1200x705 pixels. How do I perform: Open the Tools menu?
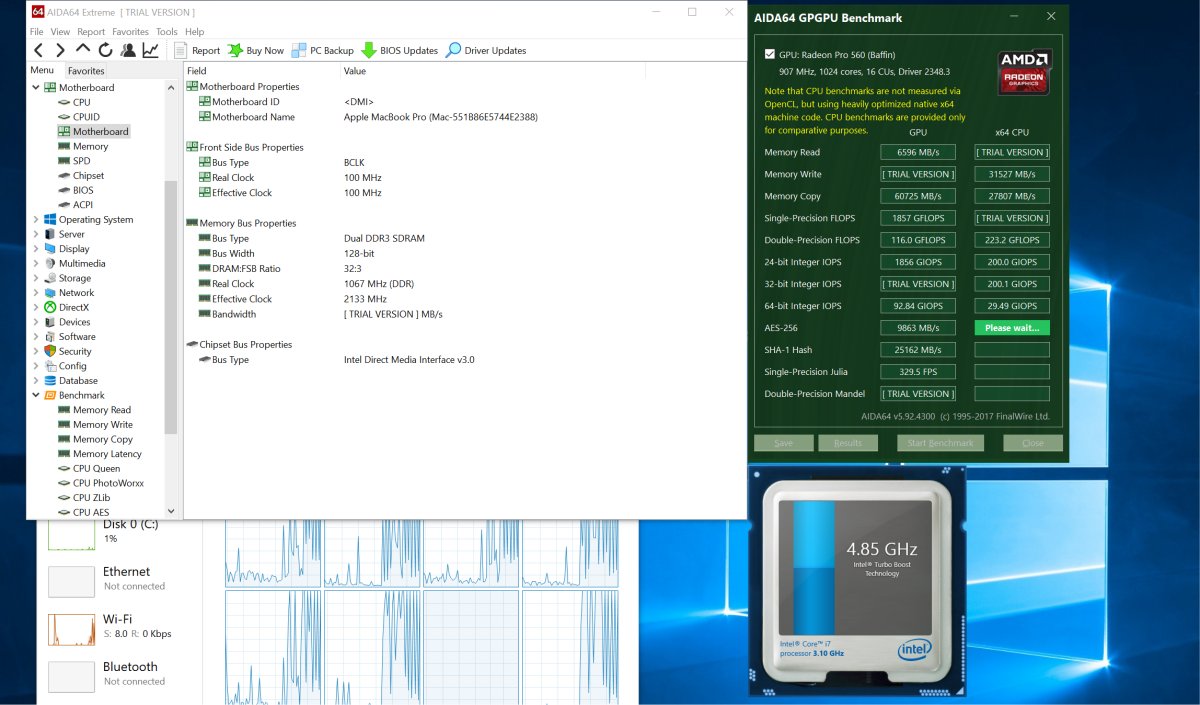[x=167, y=32]
